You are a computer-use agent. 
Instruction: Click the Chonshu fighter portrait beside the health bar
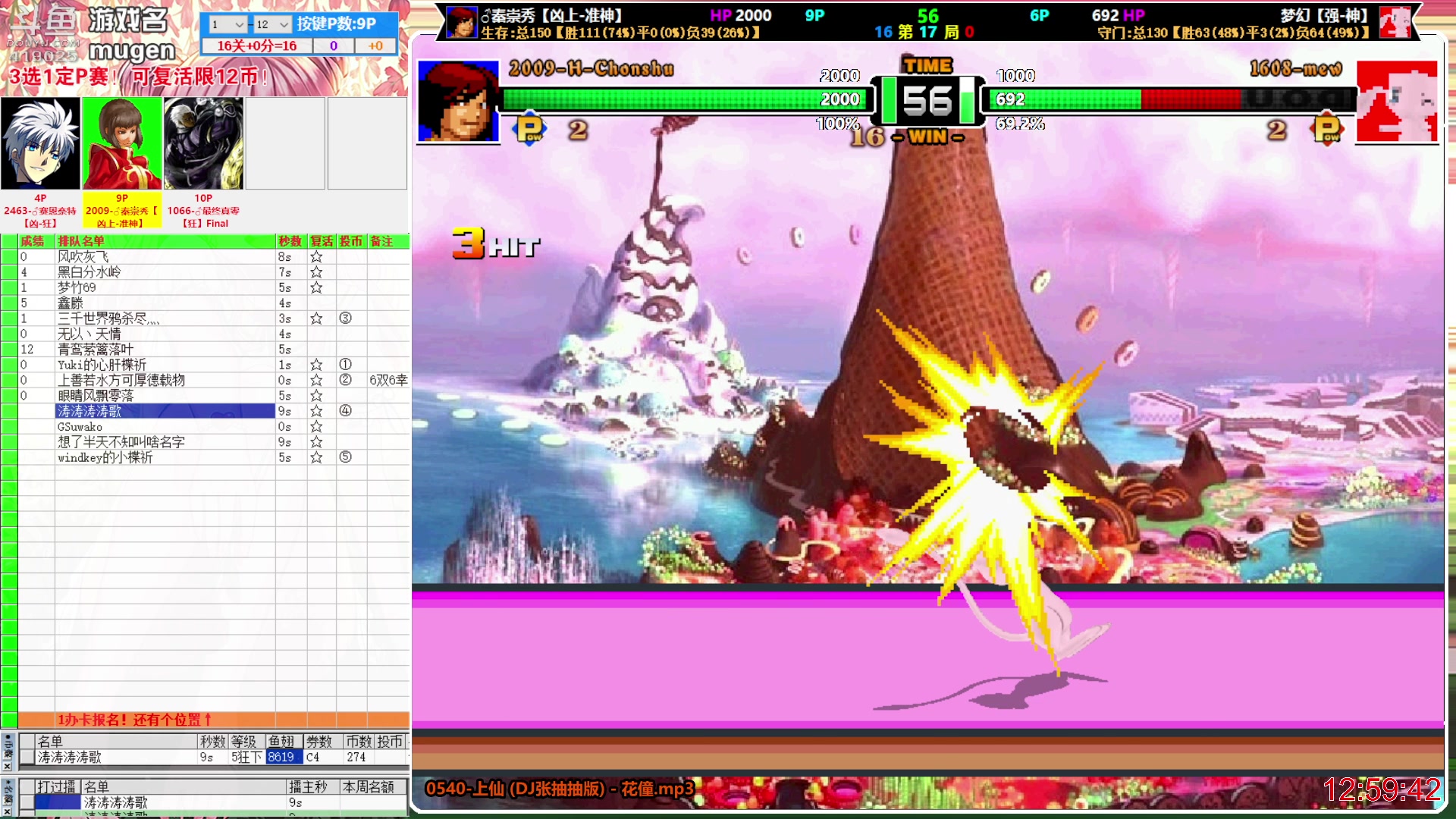point(458,102)
